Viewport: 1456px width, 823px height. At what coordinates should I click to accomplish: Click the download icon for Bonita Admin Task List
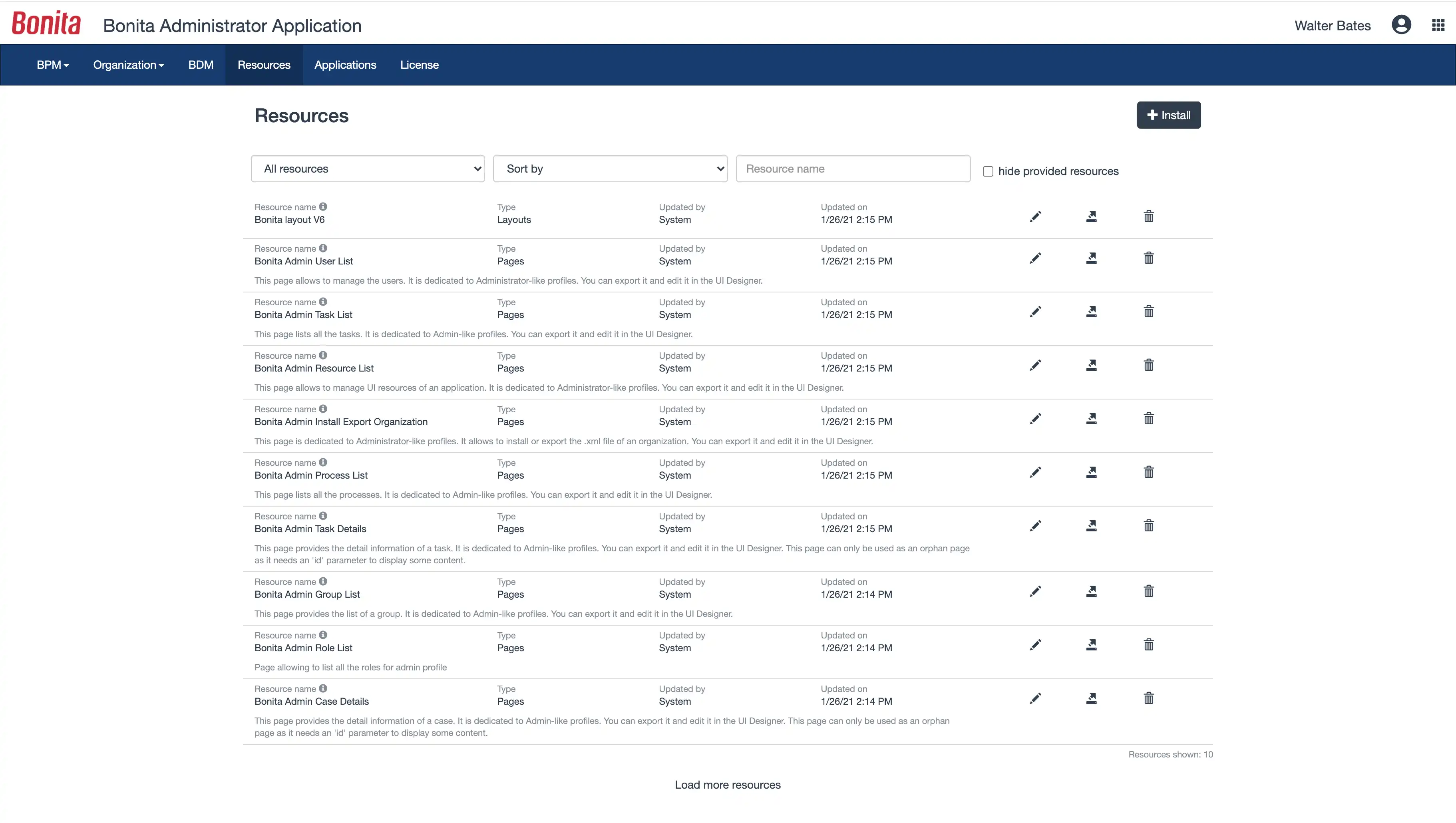pos(1092,311)
